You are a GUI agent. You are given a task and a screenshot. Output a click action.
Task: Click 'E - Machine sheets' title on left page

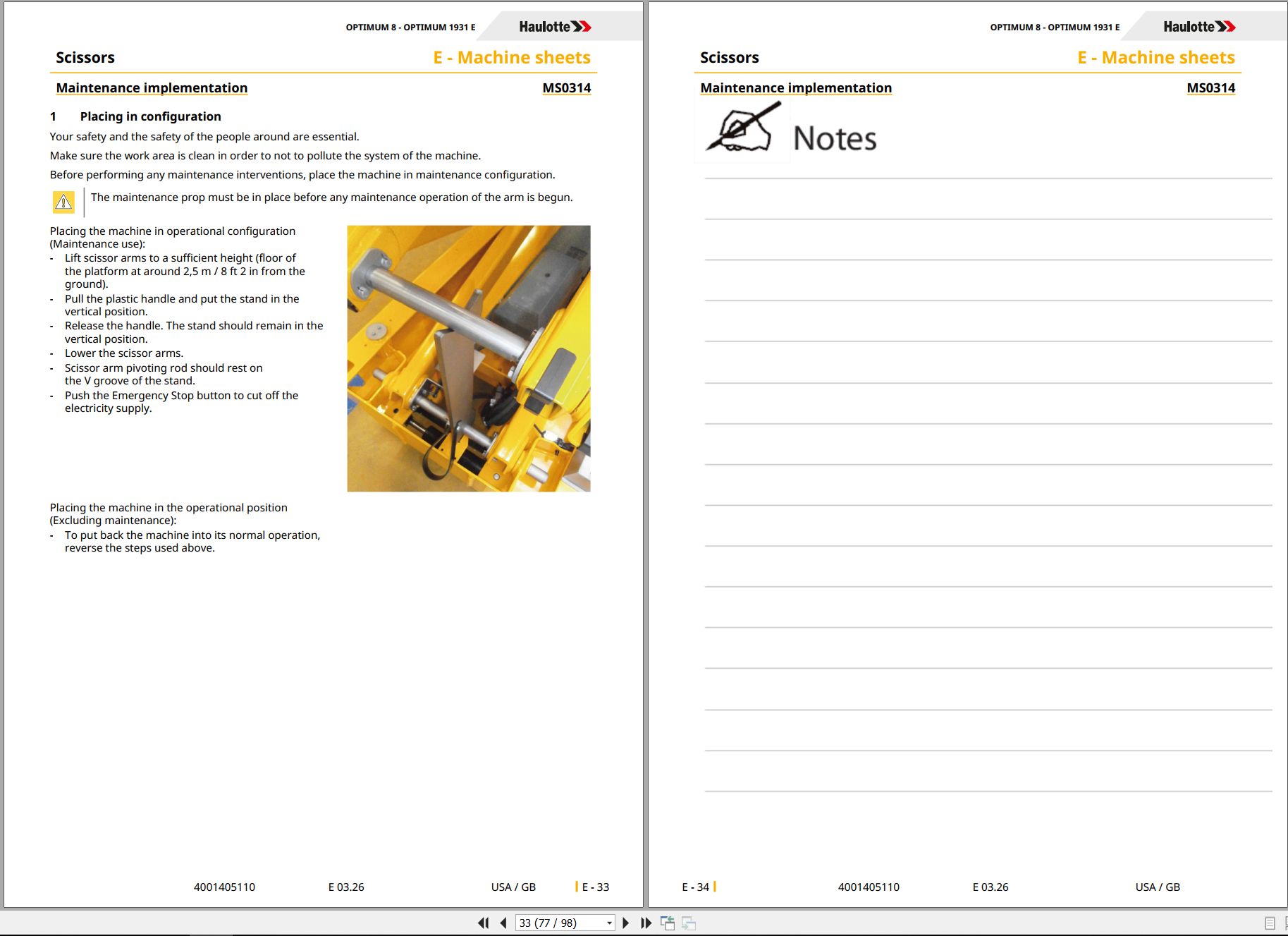point(512,58)
